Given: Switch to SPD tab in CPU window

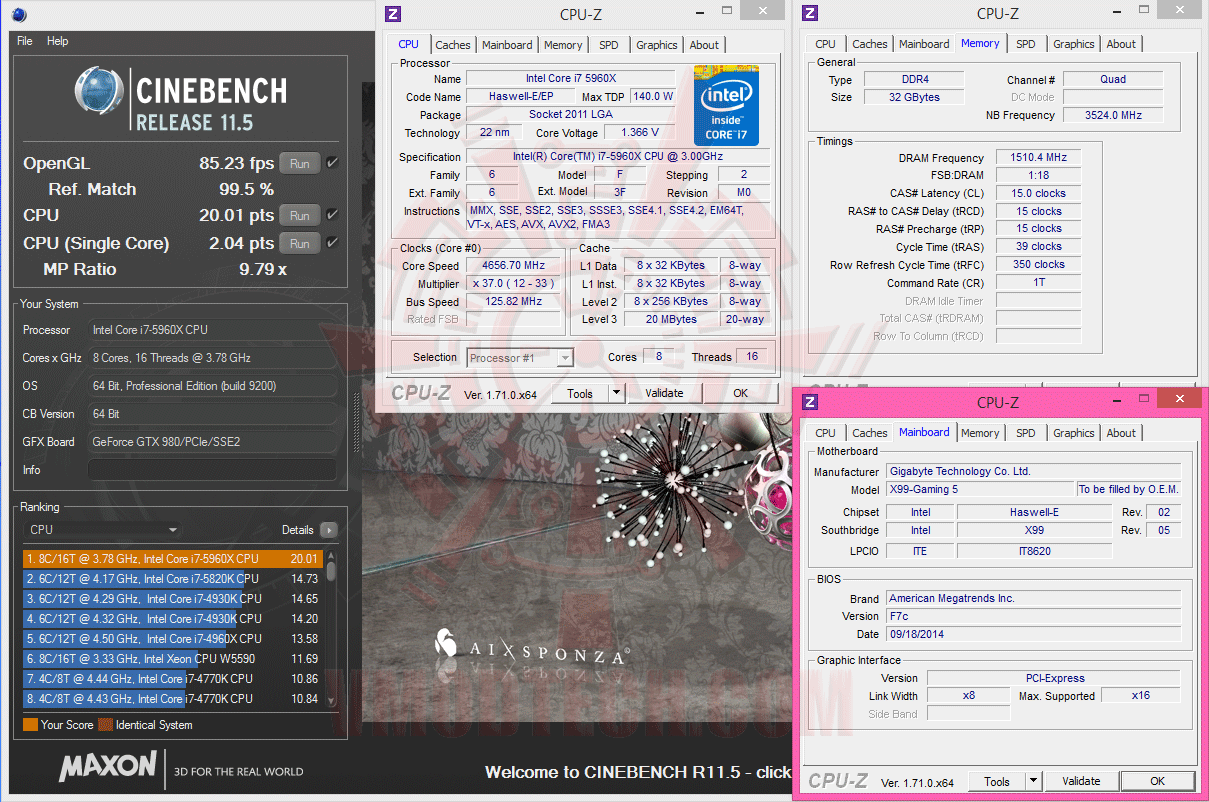Looking at the screenshot, I should tap(609, 45).
